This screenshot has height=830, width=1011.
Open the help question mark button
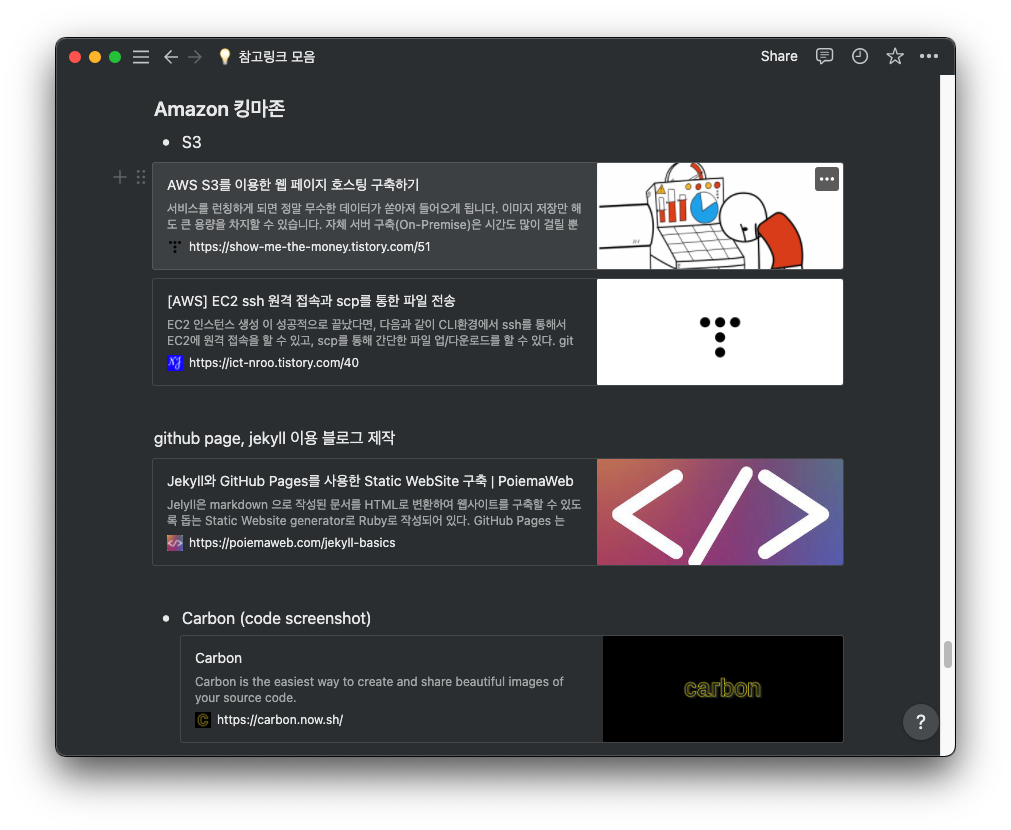point(920,722)
